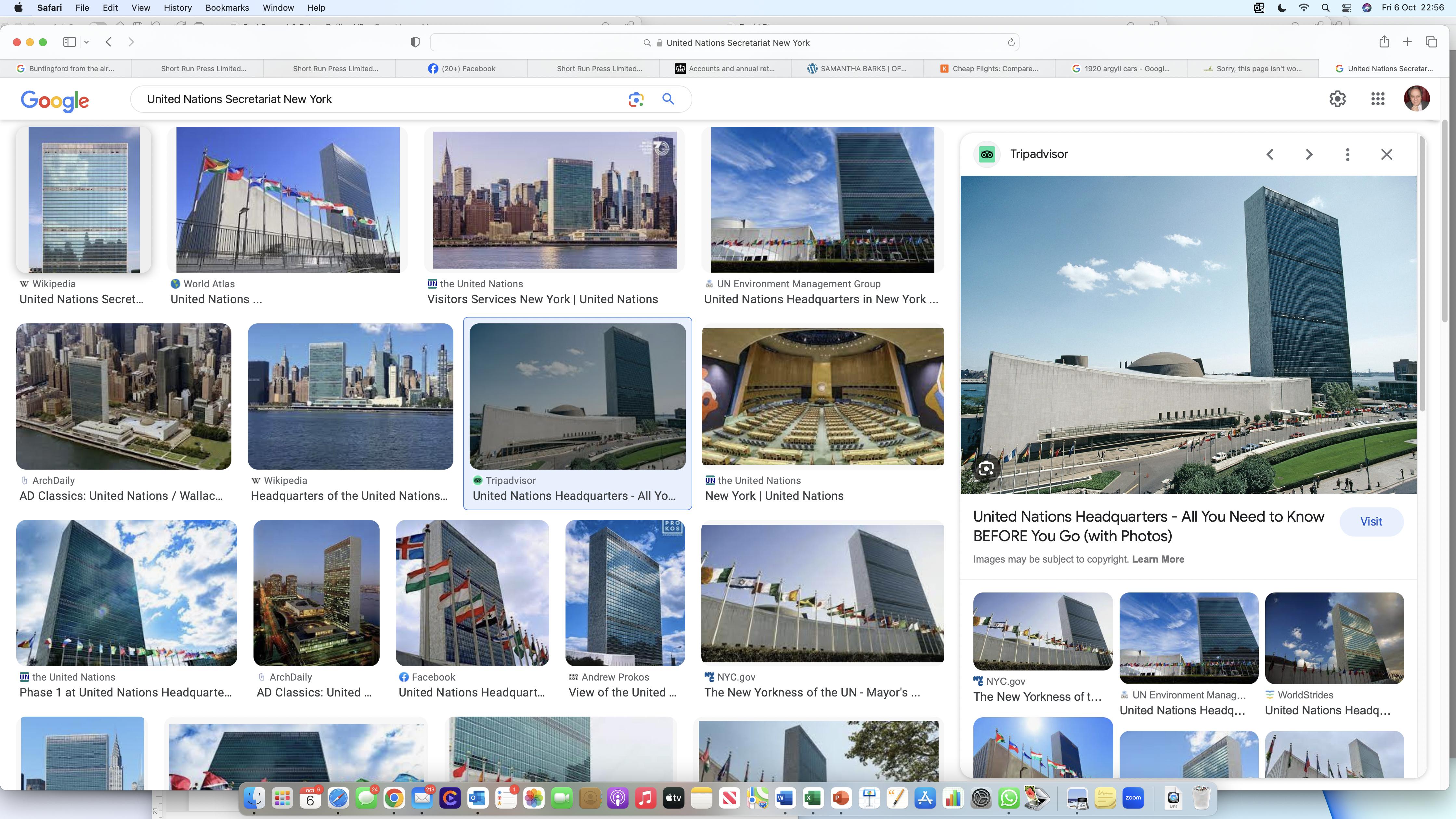1456x819 pixels.
Task: Open macOS Control Center toggles
Action: pos(1346,8)
